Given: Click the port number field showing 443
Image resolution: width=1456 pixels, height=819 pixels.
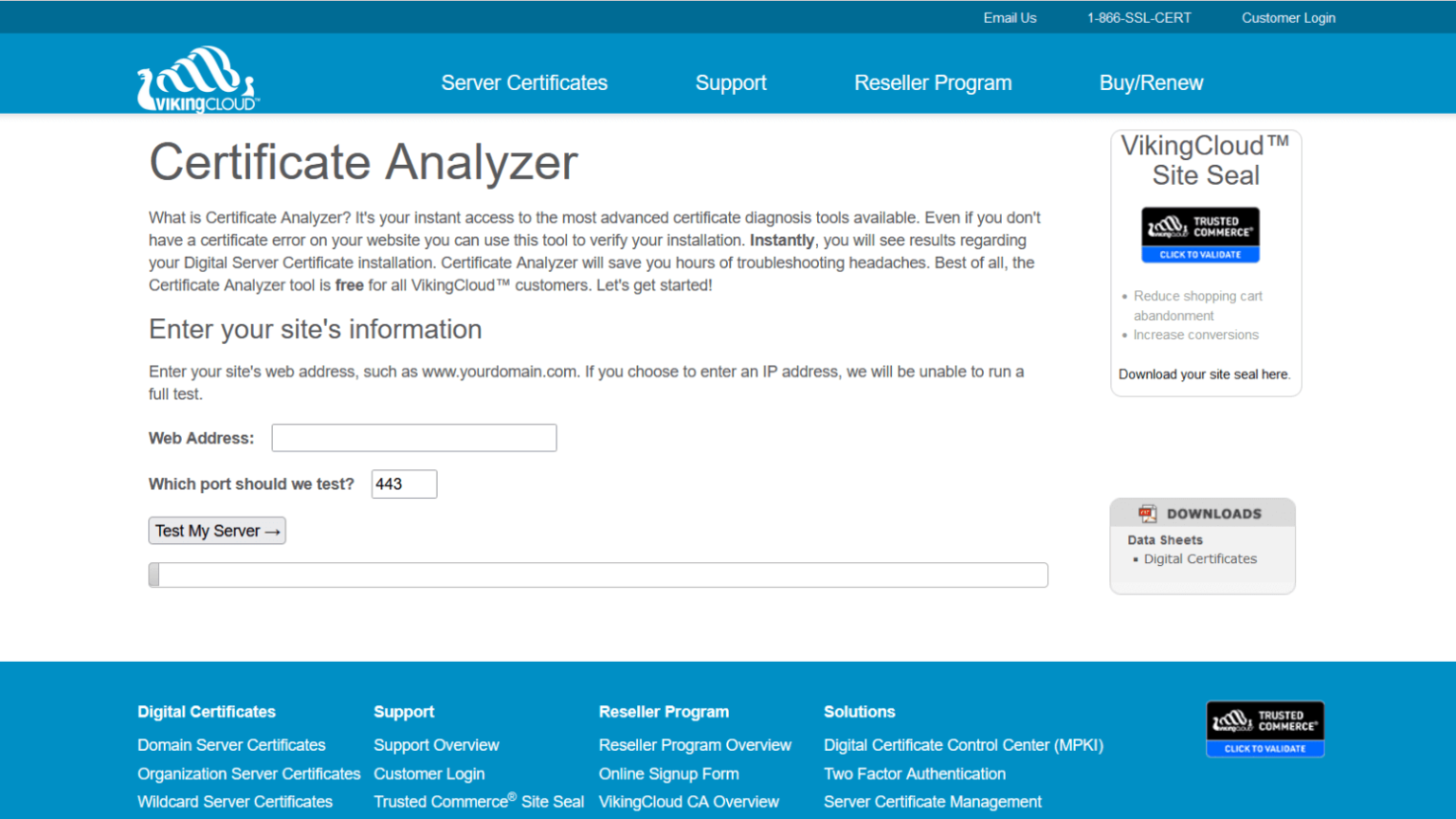Looking at the screenshot, I should (x=404, y=484).
